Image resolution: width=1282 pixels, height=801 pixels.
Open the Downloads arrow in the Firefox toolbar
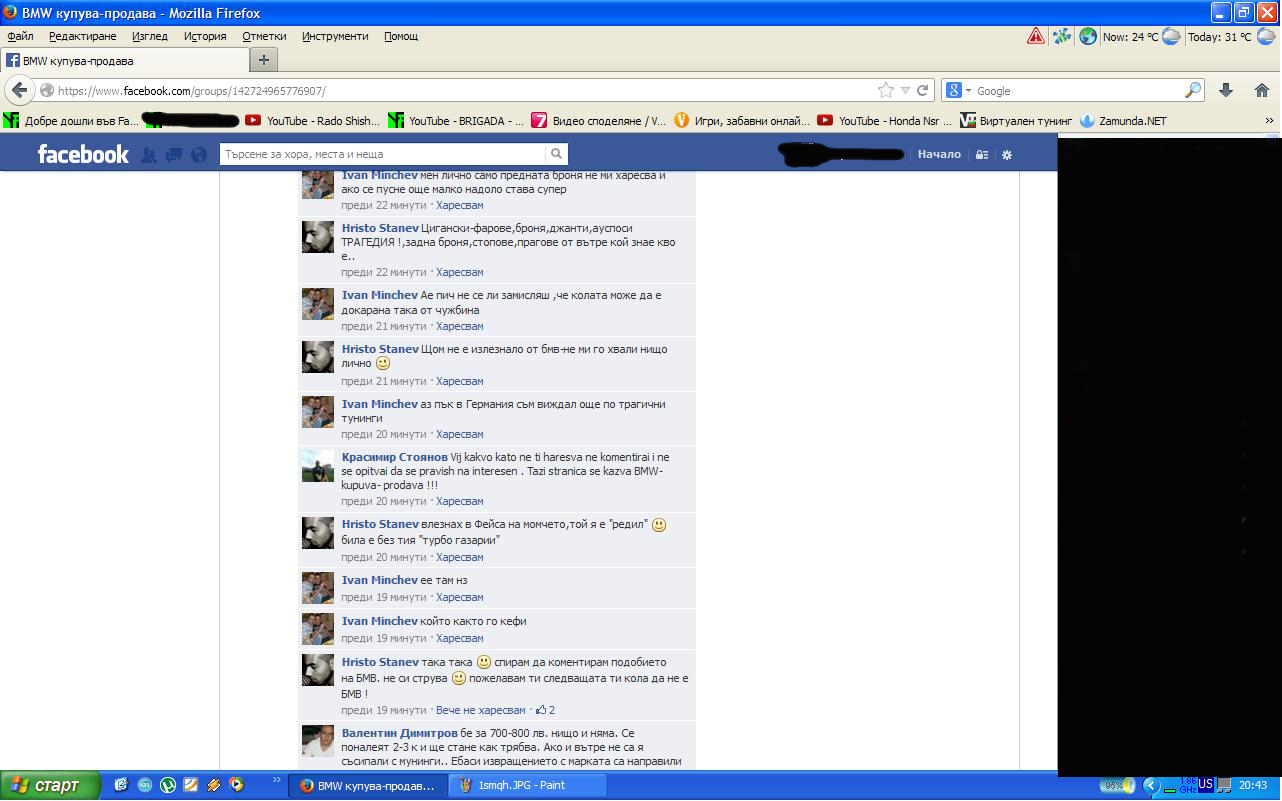1226,90
